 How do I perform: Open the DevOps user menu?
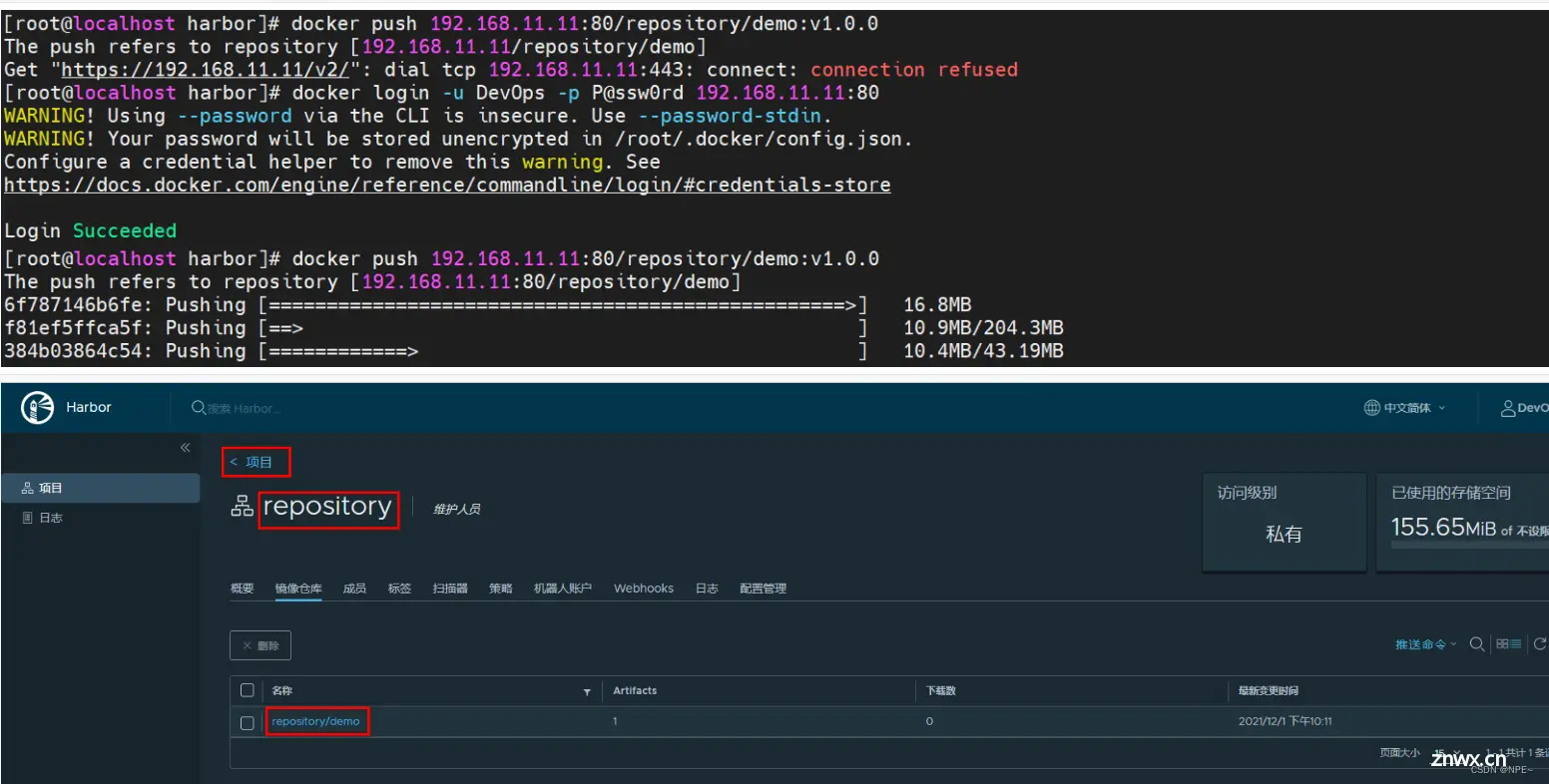(1524, 408)
